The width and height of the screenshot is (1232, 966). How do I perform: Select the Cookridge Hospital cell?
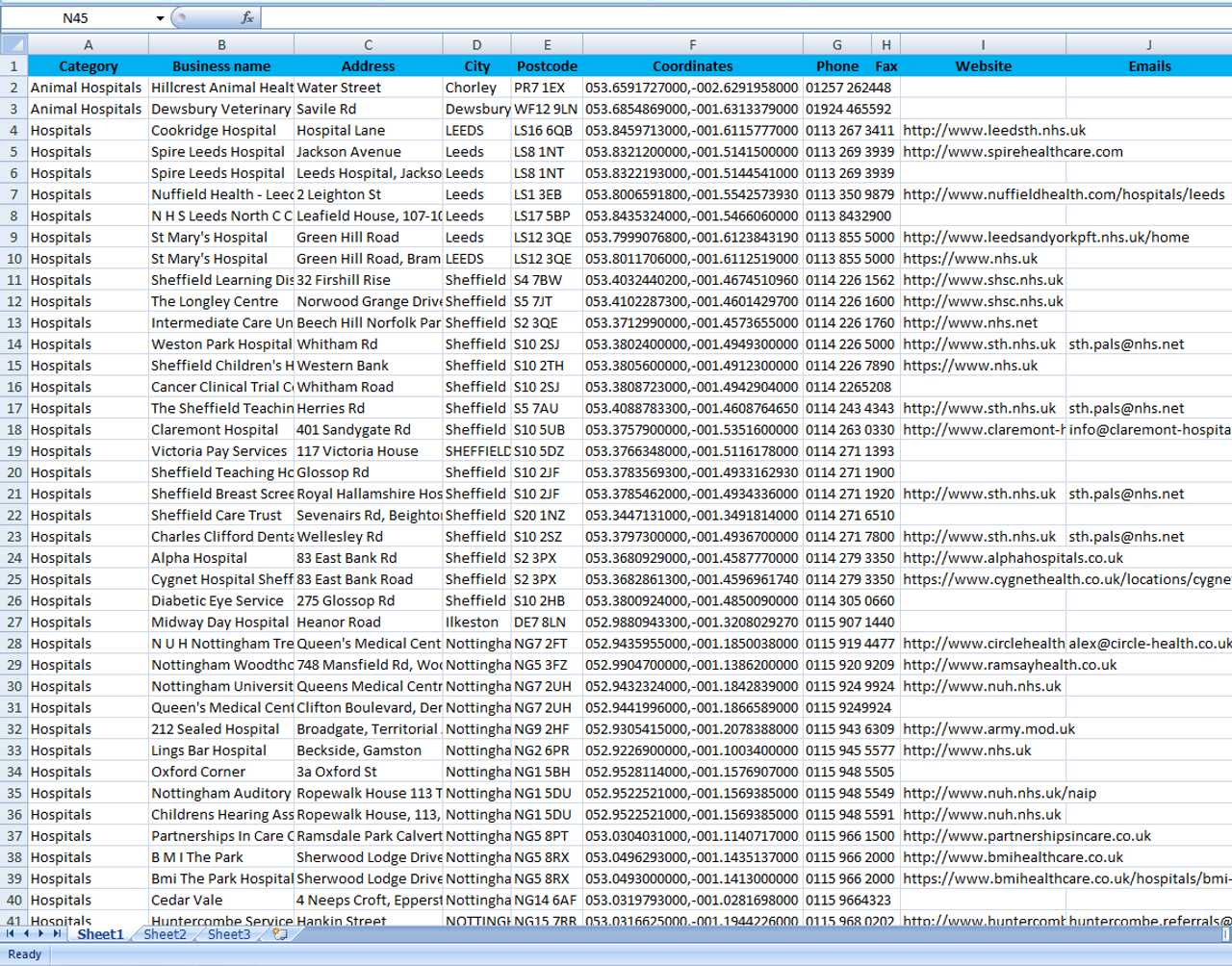pos(221,131)
